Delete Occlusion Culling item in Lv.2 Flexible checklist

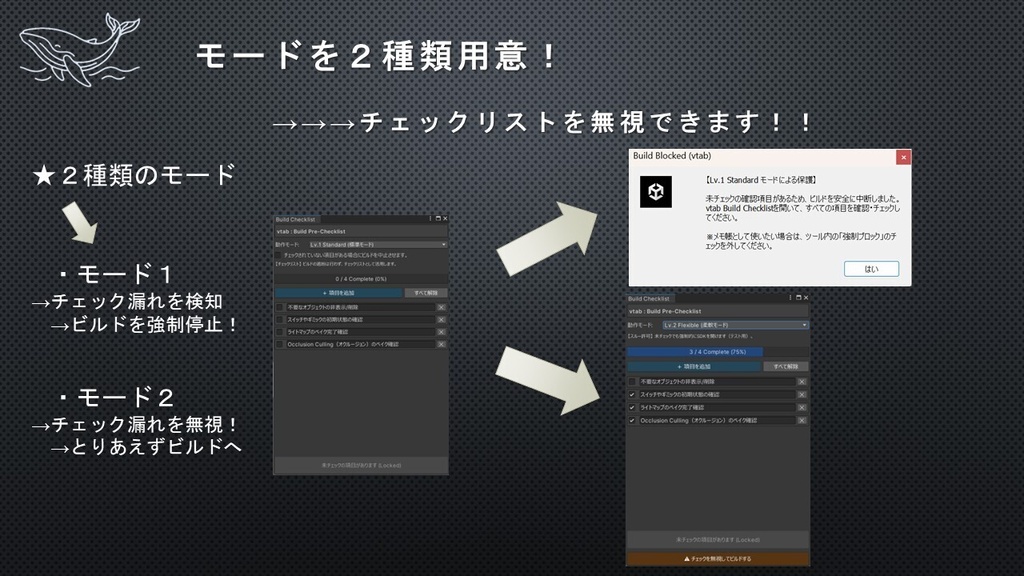[x=802, y=421]
